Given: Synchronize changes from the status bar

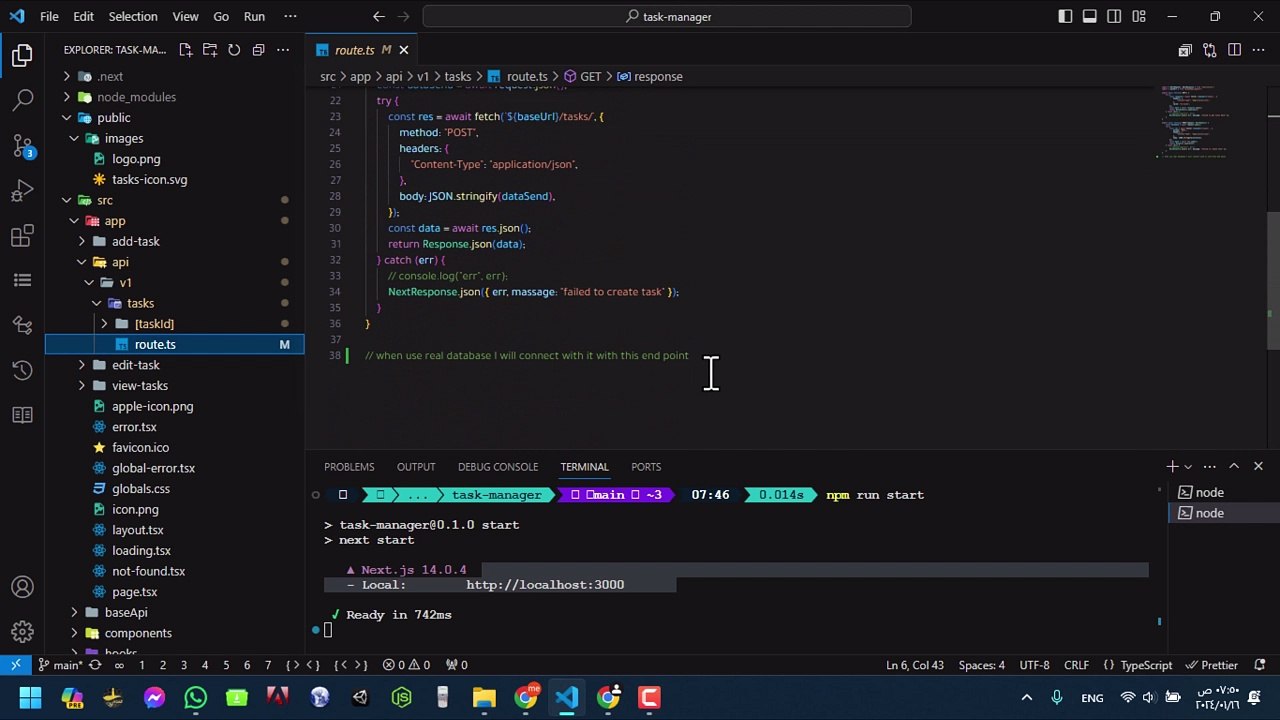Looking at the screenshot, I should (x=95, y=665).
